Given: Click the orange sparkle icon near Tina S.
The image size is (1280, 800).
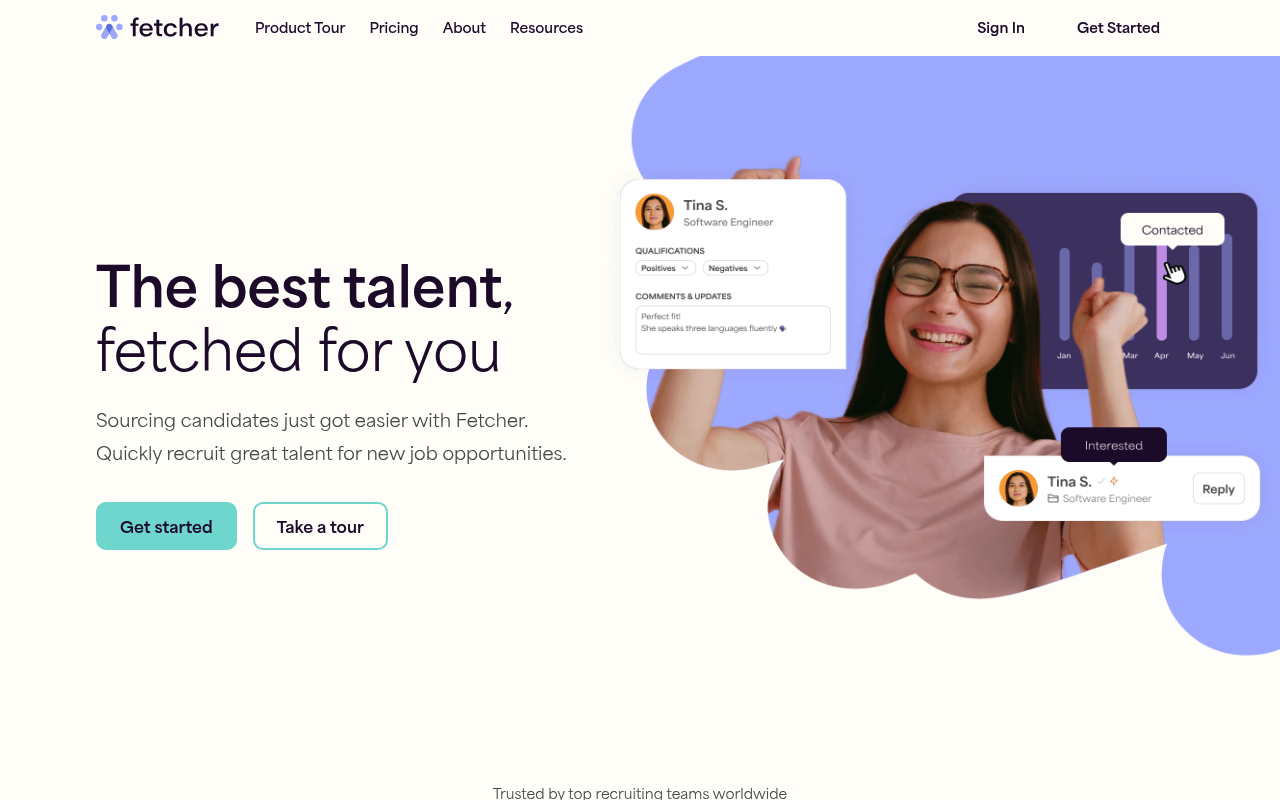Looking at the screenshot, I should click(x=1114, y=481).
